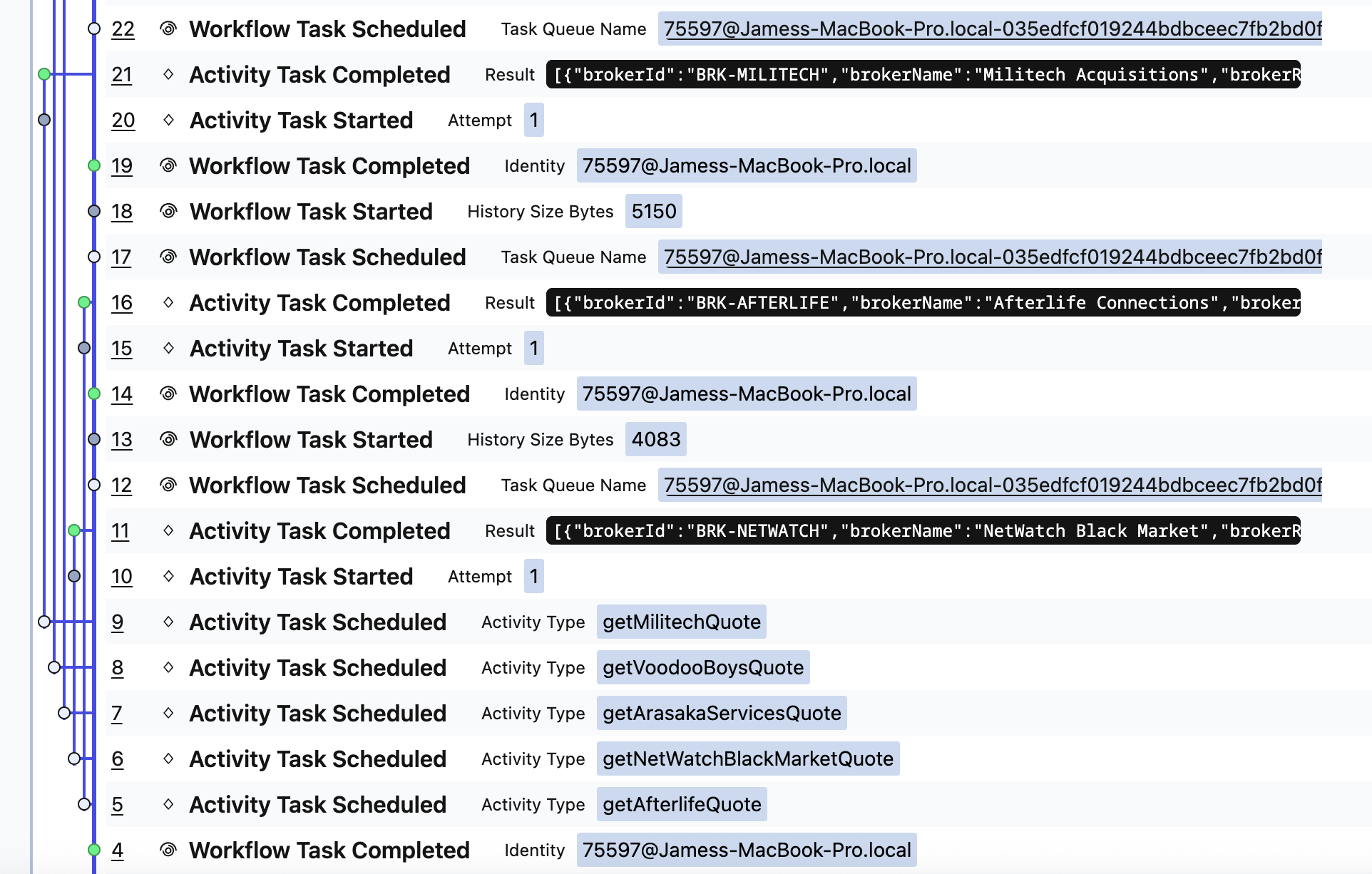The width and height of the screenshot is (1372, 874).
Task: Click diamond icon on getMilitechQuote scheduled row
Action: click(168, 622)
